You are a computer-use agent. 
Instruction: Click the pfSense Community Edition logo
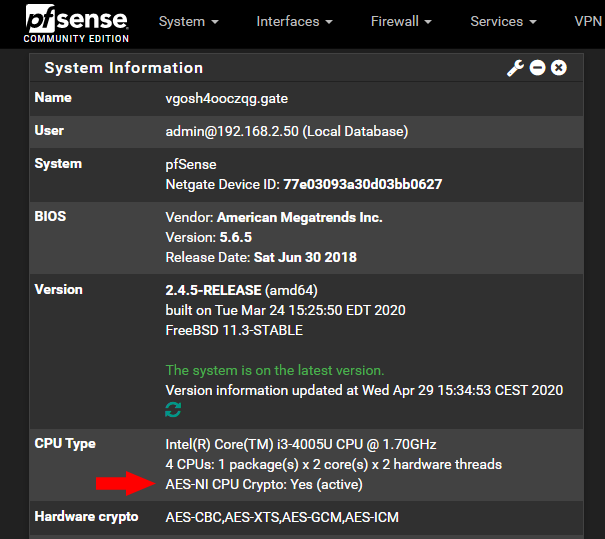pyautogui.click(x=76, y=23)
